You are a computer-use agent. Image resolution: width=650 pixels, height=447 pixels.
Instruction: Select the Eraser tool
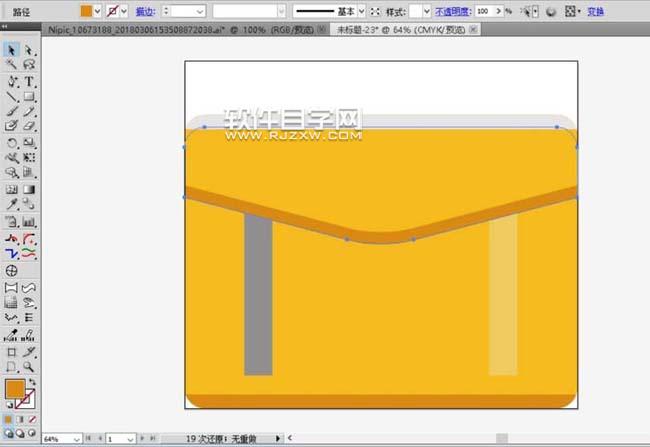(x=29, y=126)
